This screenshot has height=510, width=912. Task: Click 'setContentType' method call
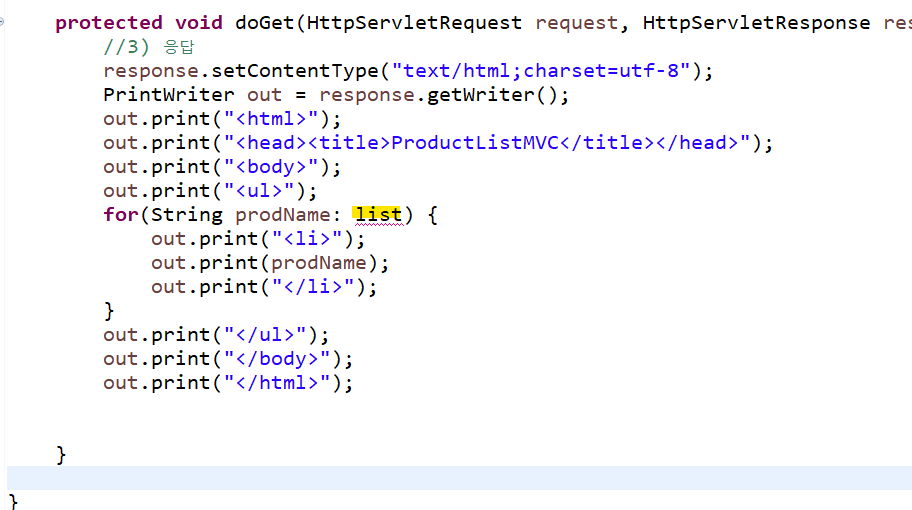point(295,71)
